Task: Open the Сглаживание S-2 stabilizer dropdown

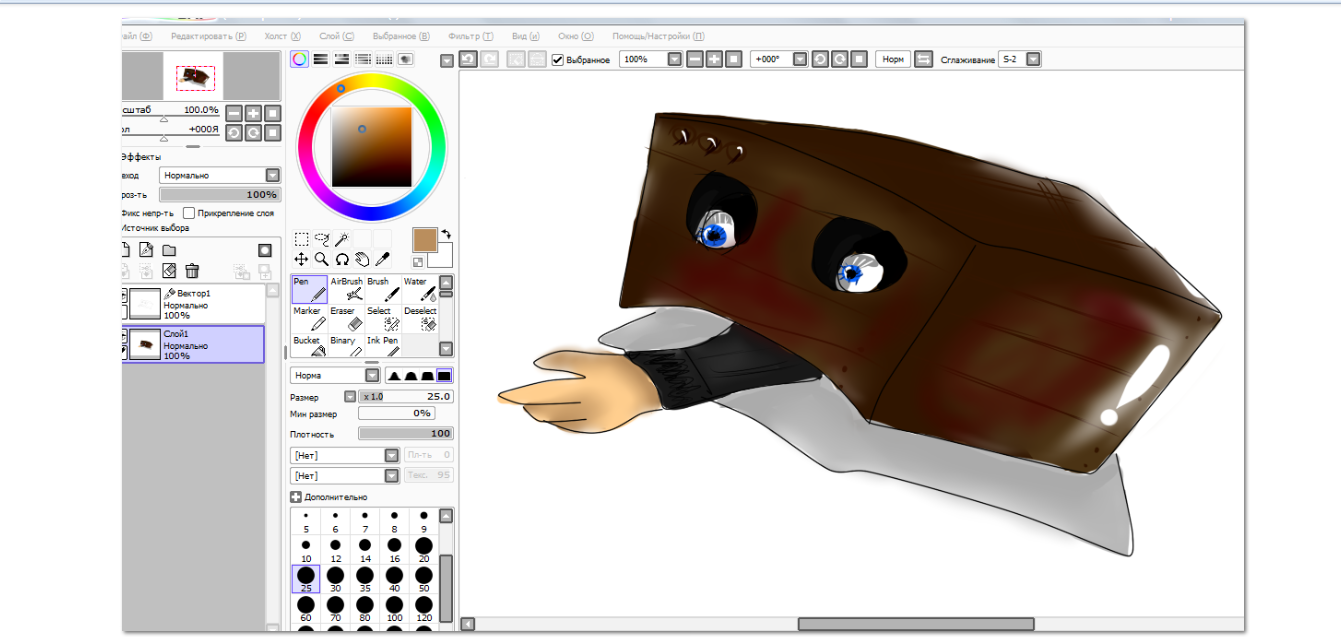Action: click(1033, 59)
